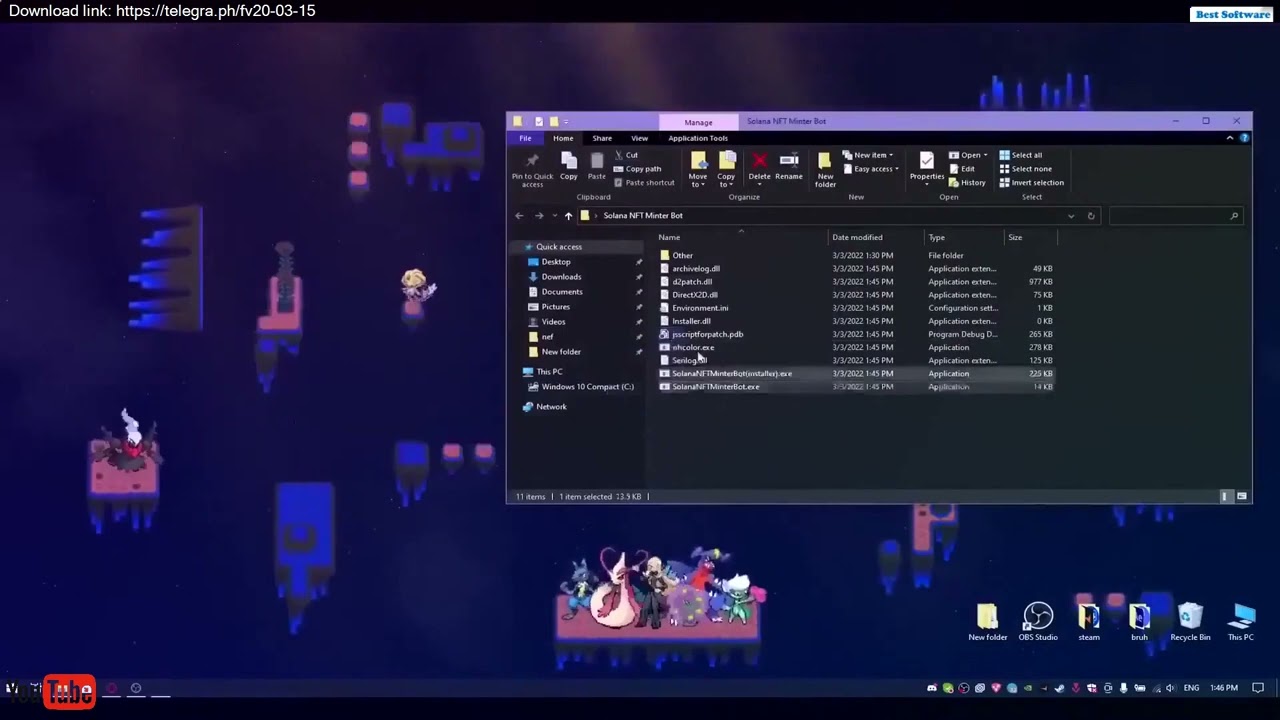Cut the selected file

[626, 155]
